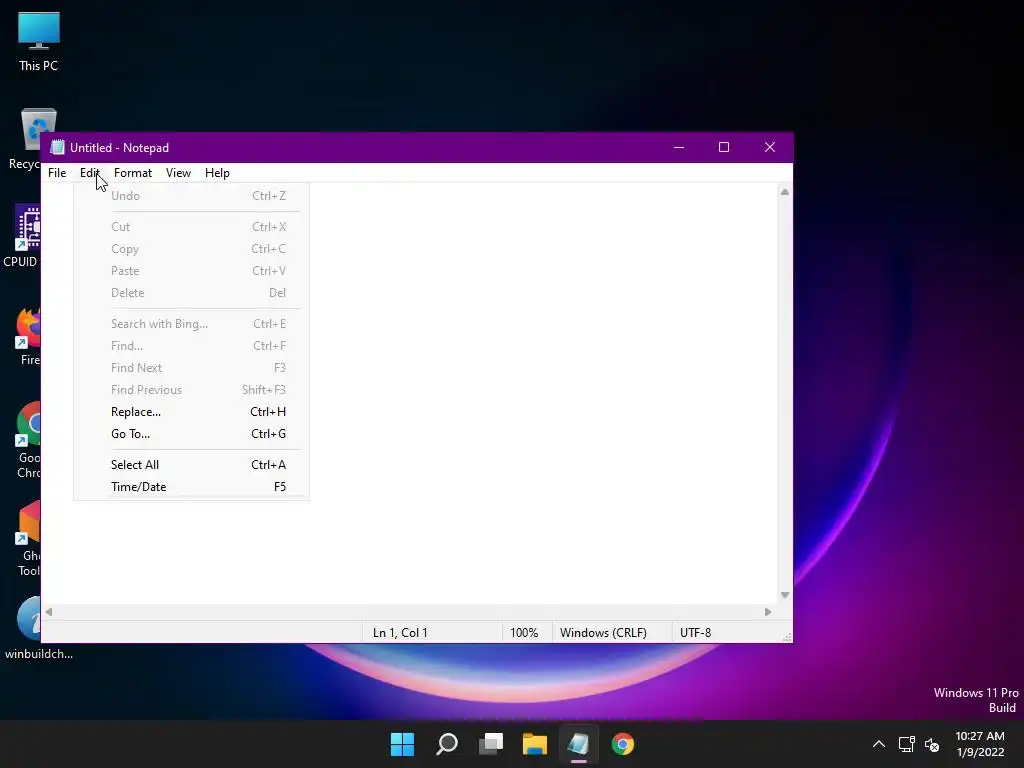This screenshot has width=1024, height=768.
Task: Maximize the Notepad window
Action: click(x=724, y=148)
